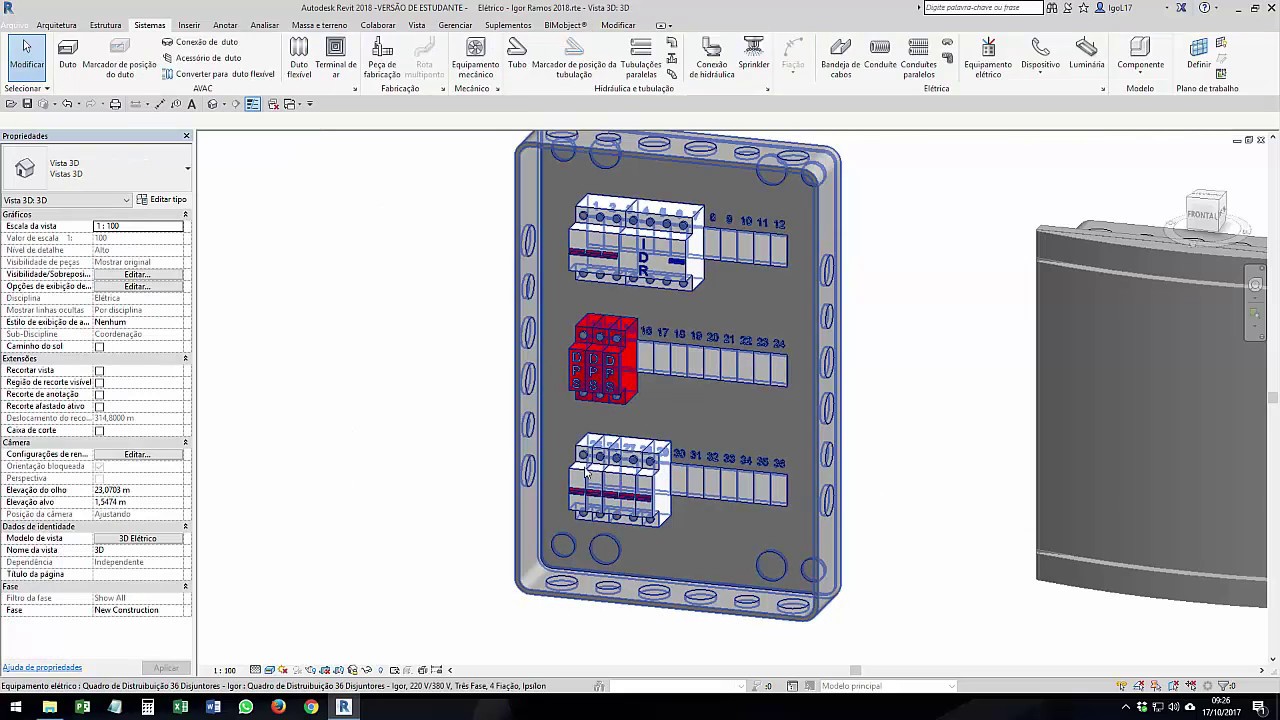Image resolution: width=1280 pixels, height=720 pixels.
Task: Open the Ajuda de propriedades link
Action: tap(42, 667)
